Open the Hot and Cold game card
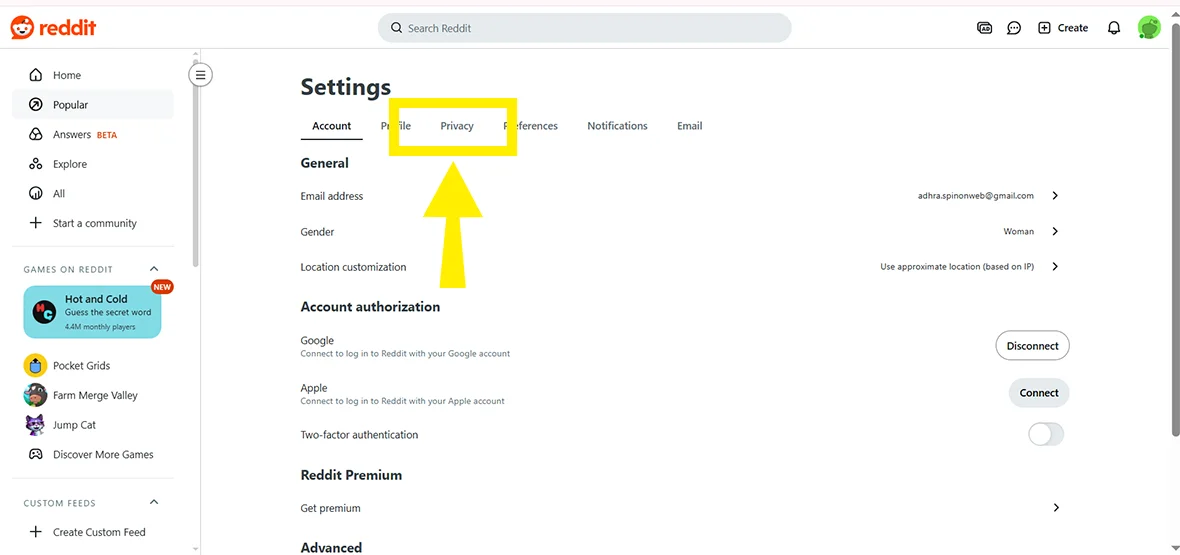 click(x=93, y=312)
